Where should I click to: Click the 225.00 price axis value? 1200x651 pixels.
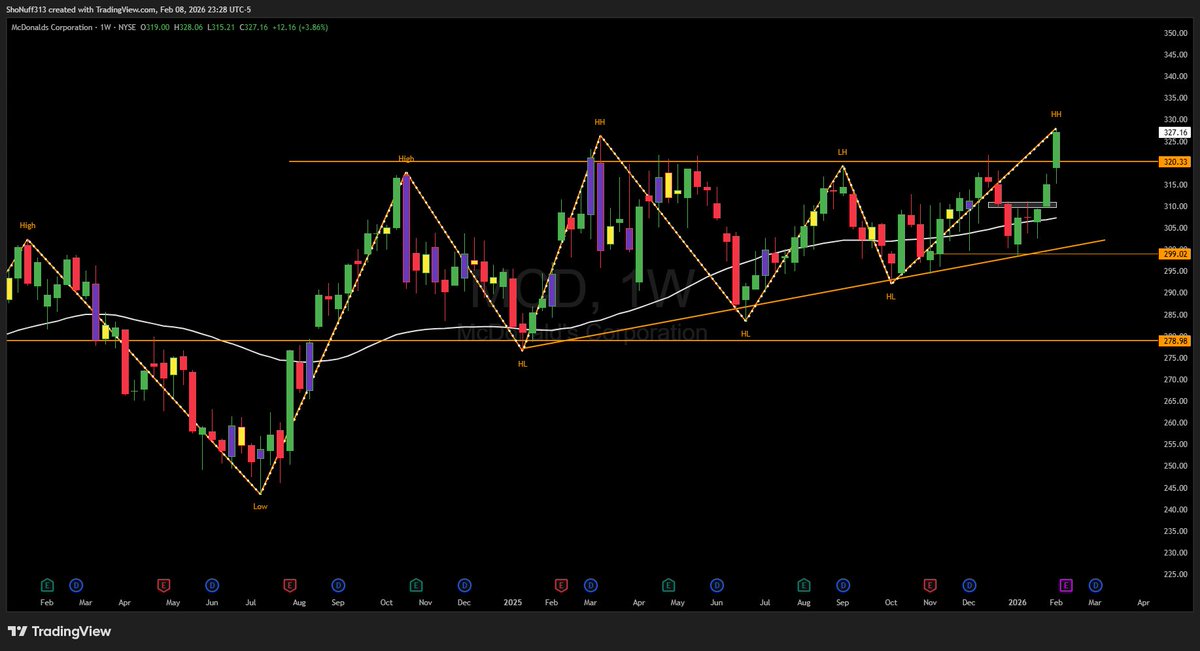[x=1174, y=574]
